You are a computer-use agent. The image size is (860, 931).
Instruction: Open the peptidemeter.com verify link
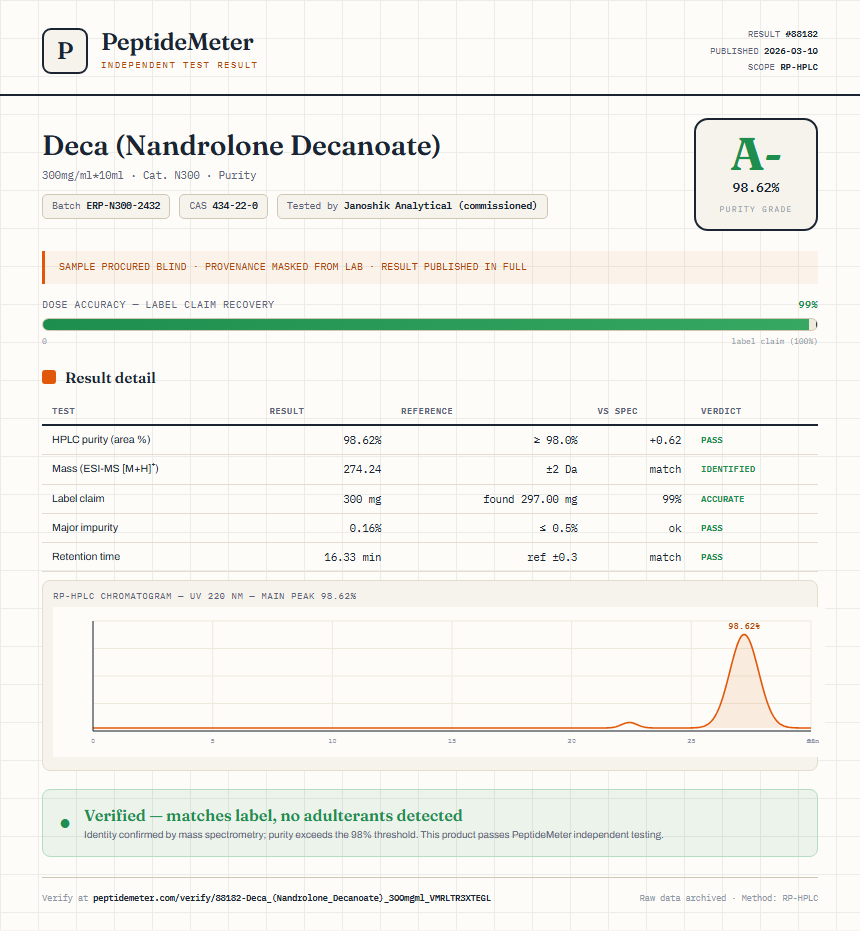292,898
